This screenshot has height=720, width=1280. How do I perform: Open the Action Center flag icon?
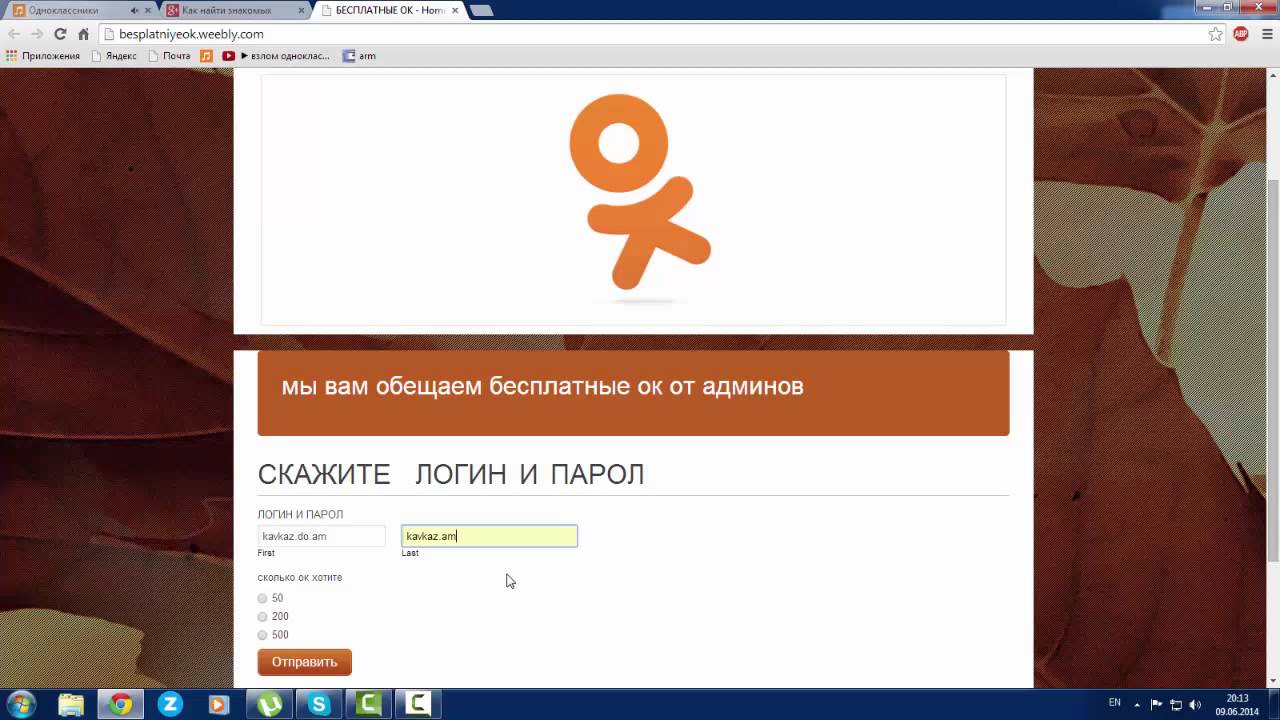pyautogui.click(x=1157, y=704)
